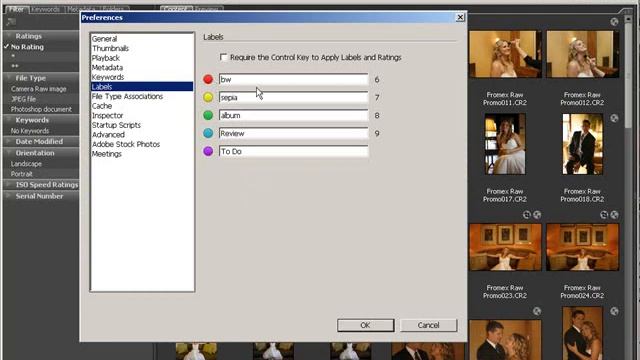Click the purple label field containing To Do

[x=293, y=151]
